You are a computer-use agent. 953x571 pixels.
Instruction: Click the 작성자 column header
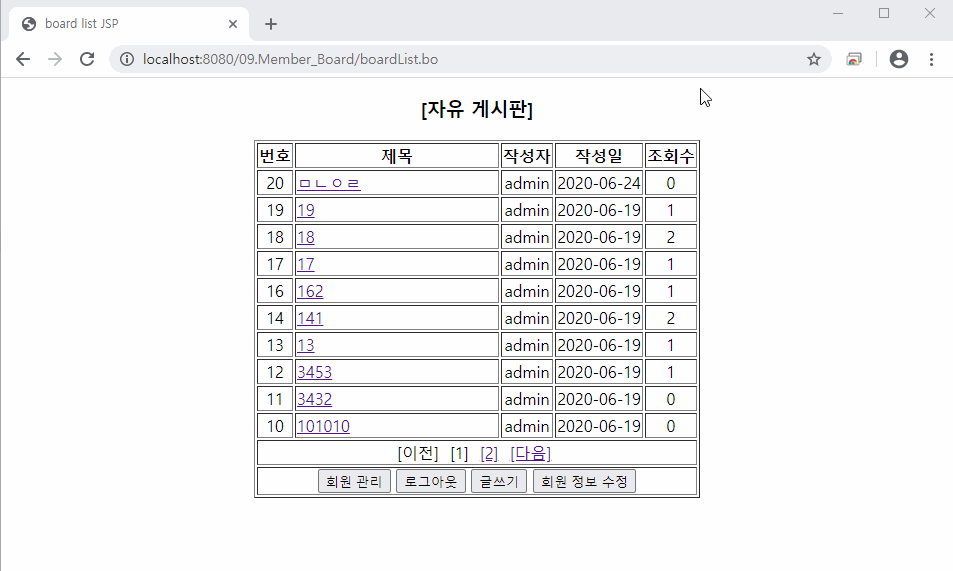pyautogui.click(x=527, y=156)
